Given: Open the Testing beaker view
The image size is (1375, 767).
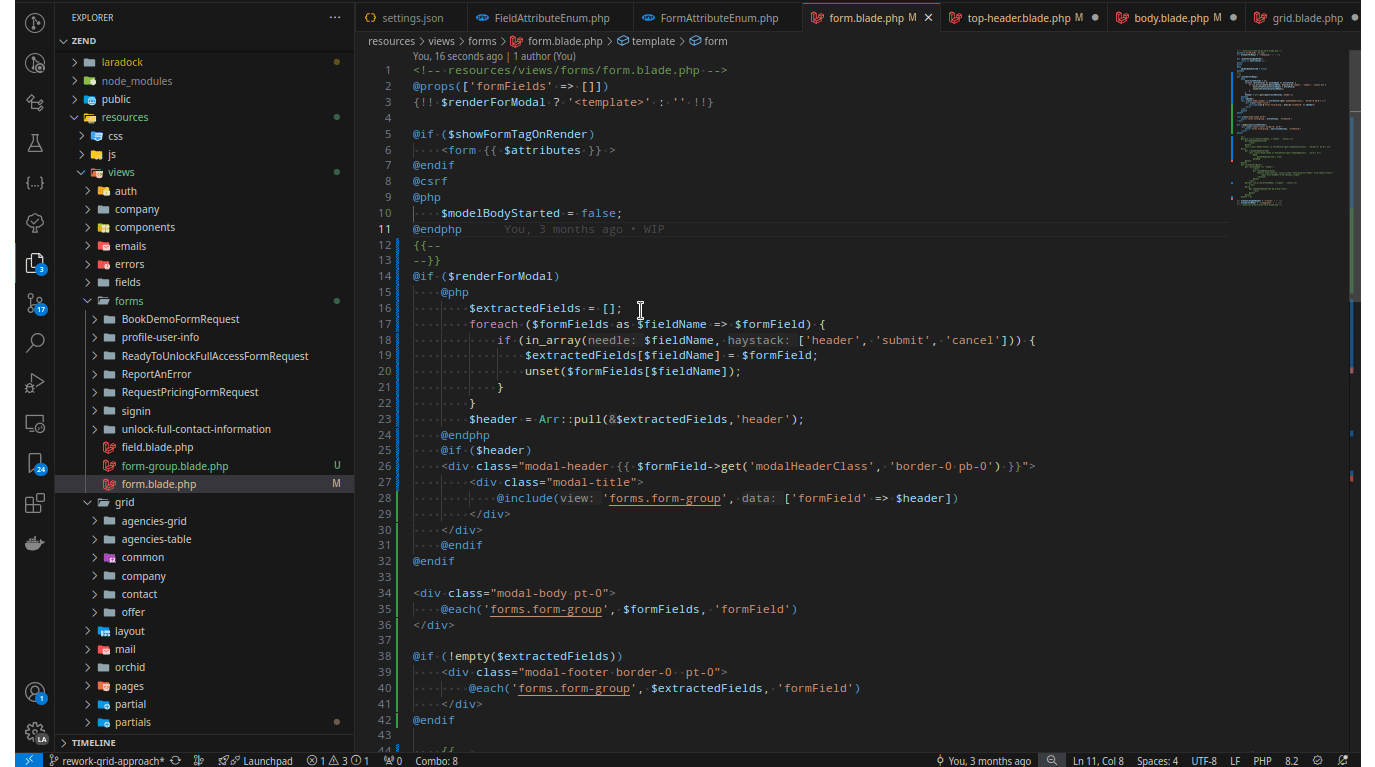Looking at the screenshot, I should point(35,143).
